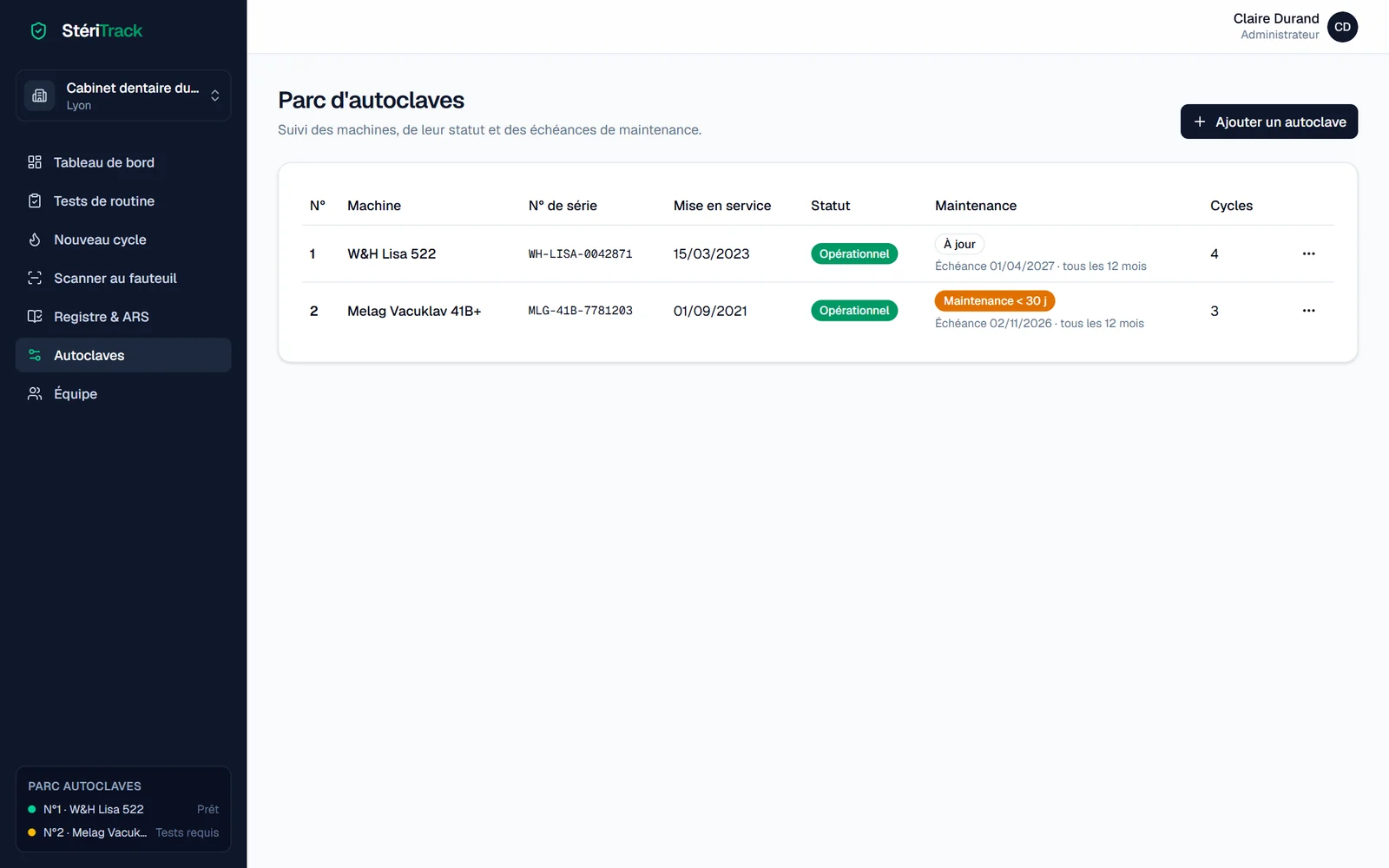Click the cabinet building icon
1389x868 pixels.
40,95
